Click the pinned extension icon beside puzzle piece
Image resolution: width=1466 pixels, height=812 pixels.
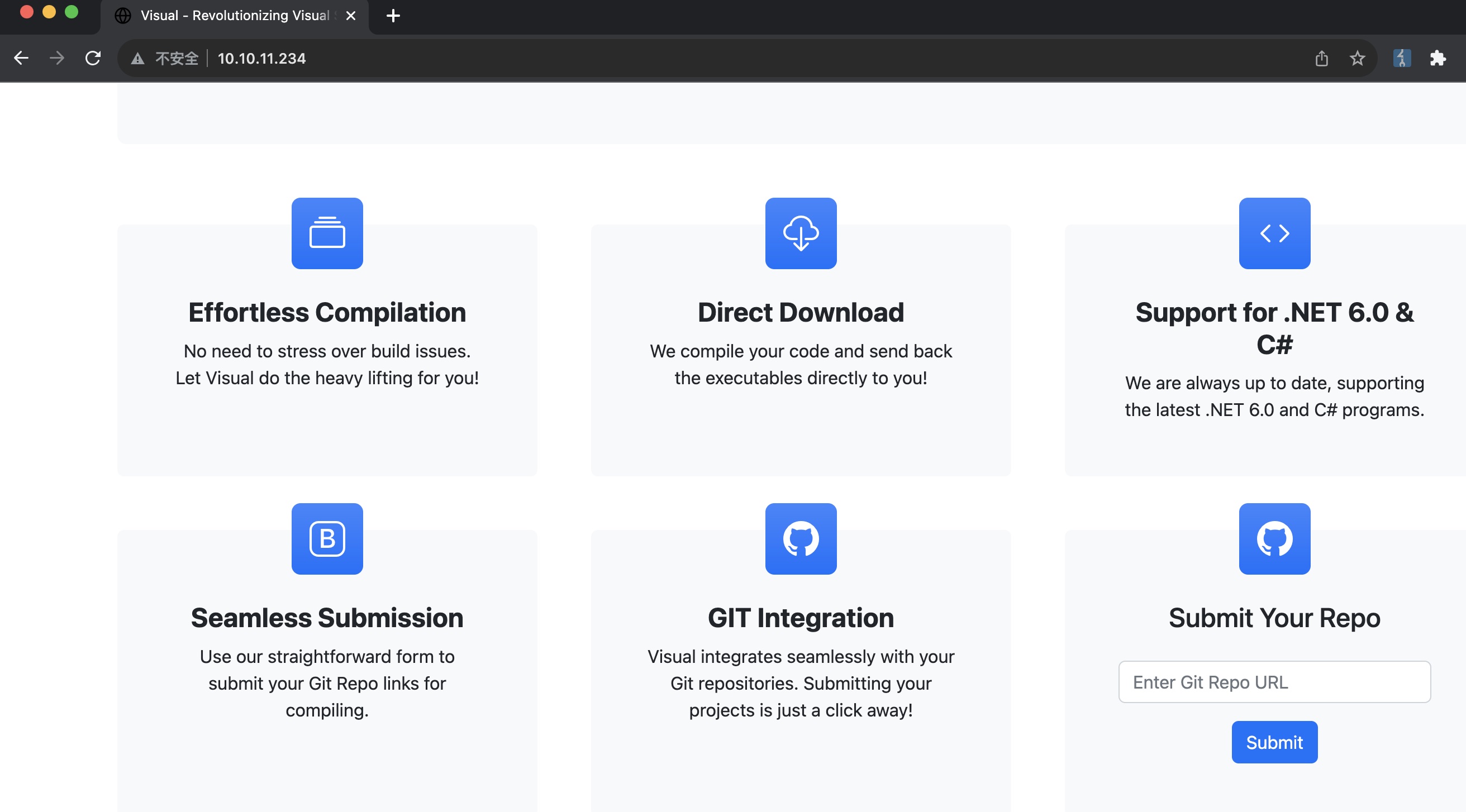click(x=1401, y=58)
